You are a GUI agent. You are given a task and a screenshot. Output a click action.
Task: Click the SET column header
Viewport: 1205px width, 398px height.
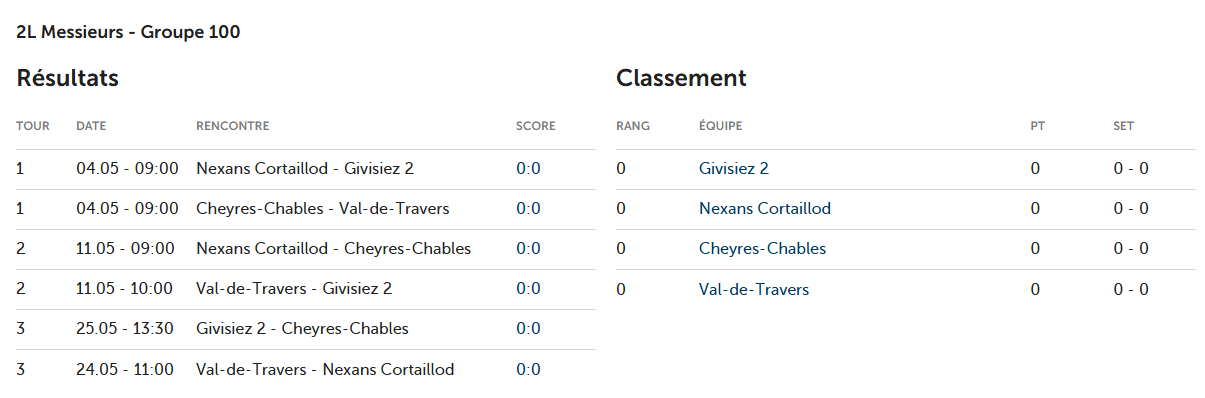[x=1124, y=126]
